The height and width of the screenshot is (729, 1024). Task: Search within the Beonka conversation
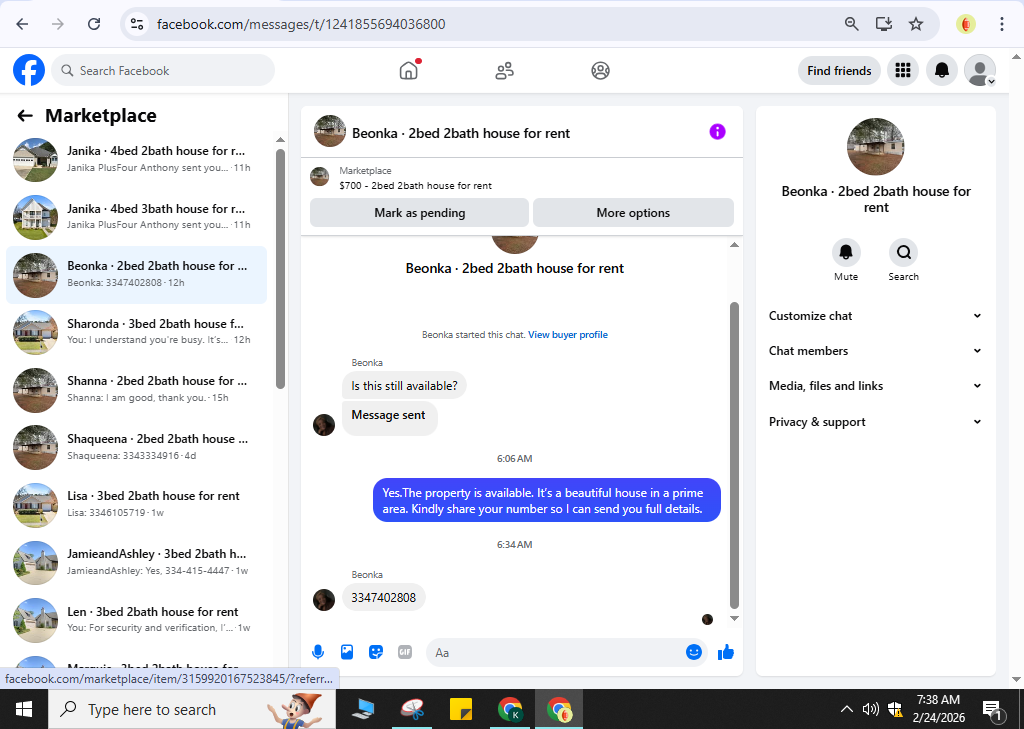pyautogui.click(x=903, y=253)
